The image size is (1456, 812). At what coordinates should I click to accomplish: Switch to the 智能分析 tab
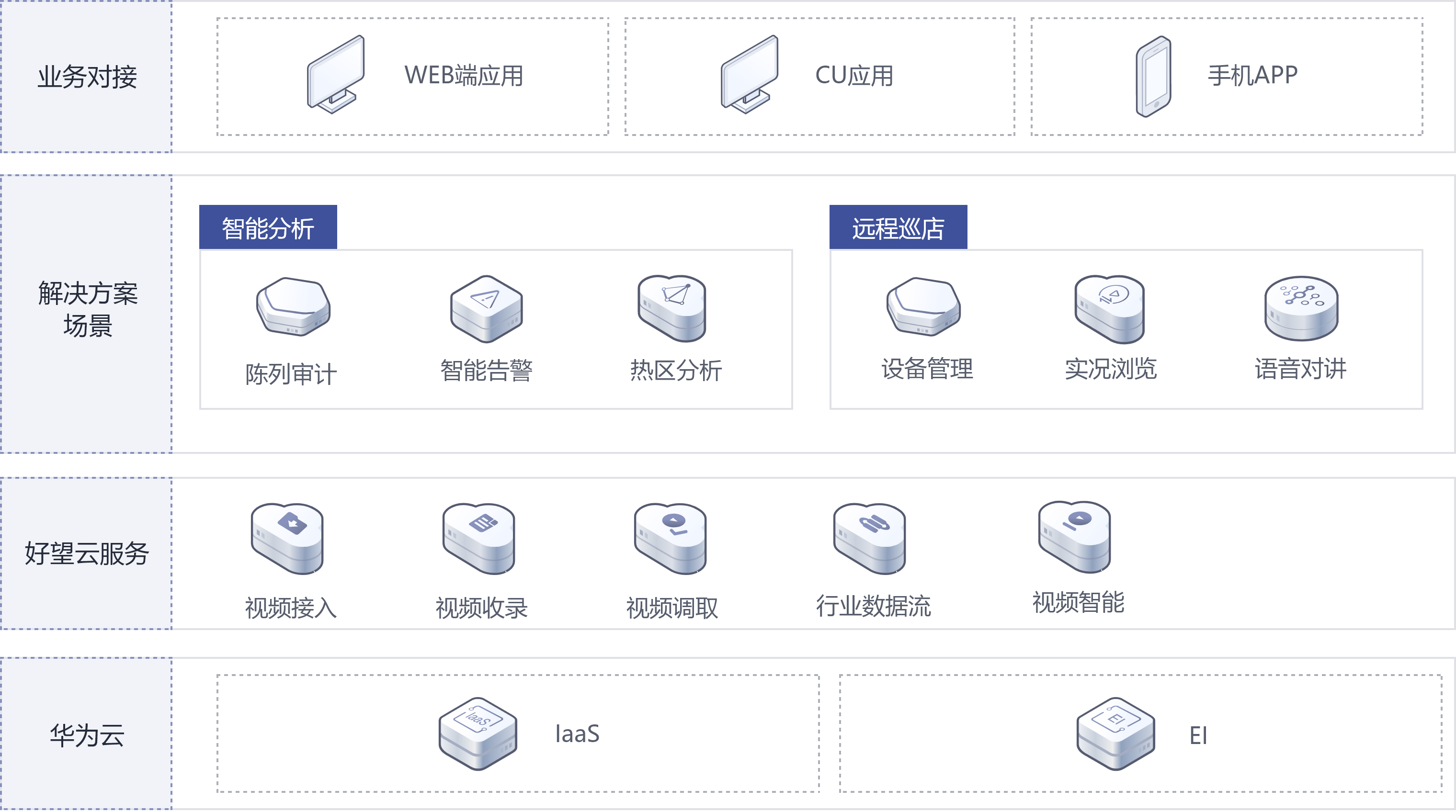point(268,227)
